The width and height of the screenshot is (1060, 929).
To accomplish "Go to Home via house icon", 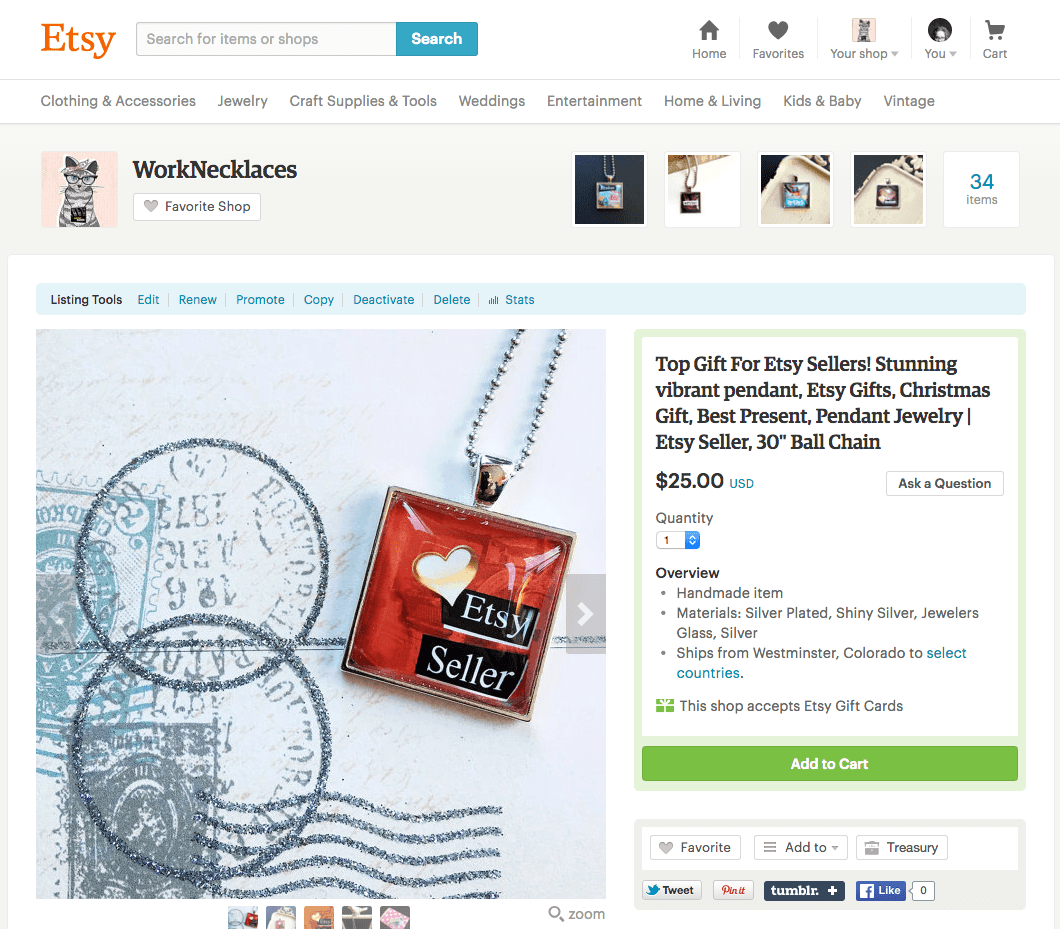I will pyautogui.click(x=708, y=31).
